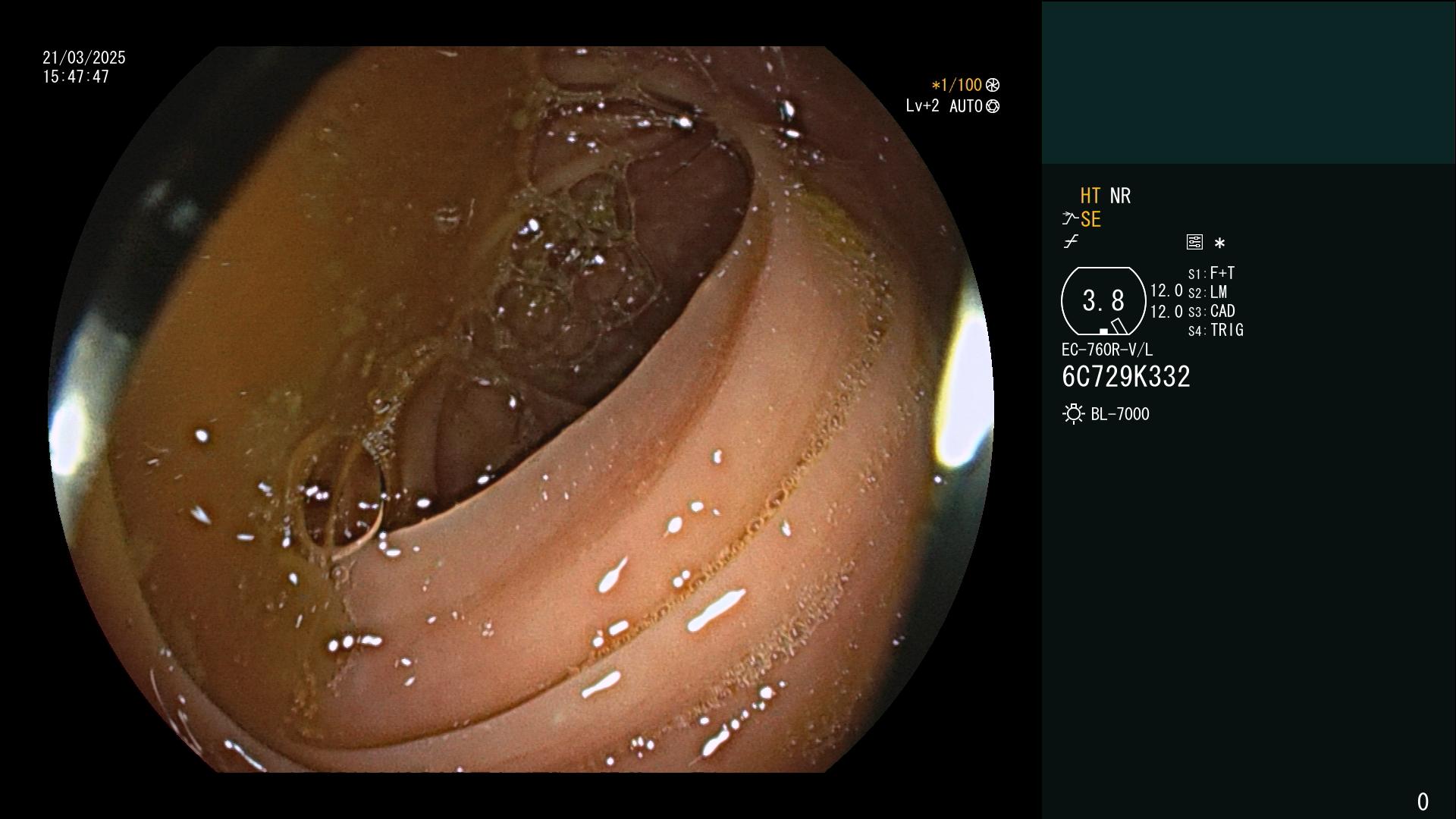
Task: Click the shutter icon beside *1/100
Action: [x=993, y=85]
